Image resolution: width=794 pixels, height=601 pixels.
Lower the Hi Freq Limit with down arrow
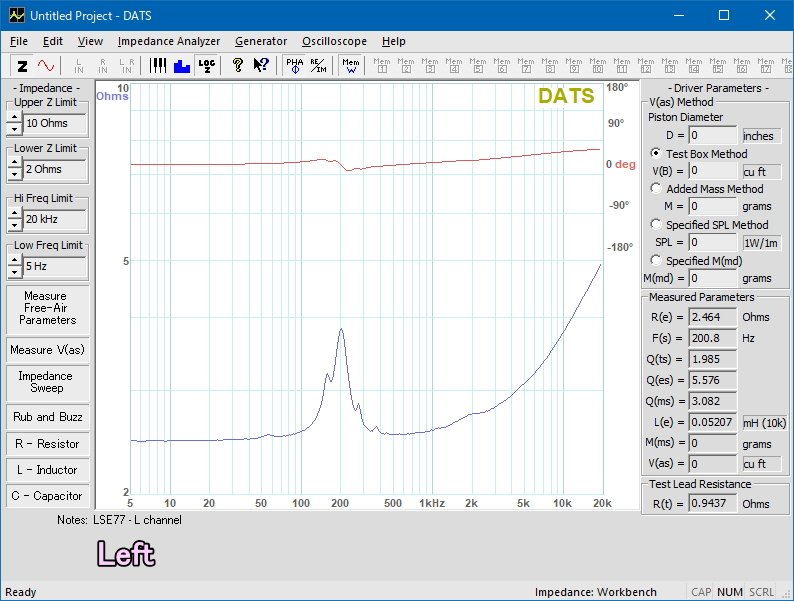coord(15,225)
